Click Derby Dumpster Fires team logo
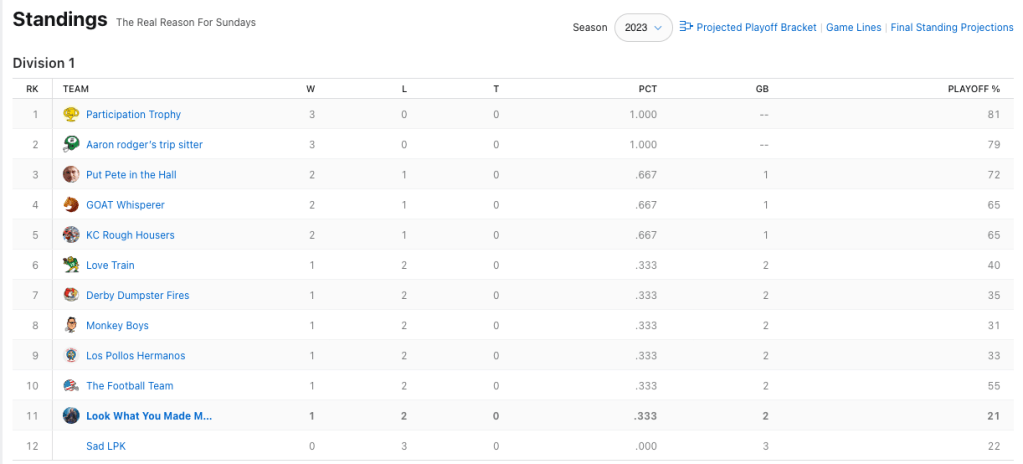 pyautogui.click(x=71, y=295)
